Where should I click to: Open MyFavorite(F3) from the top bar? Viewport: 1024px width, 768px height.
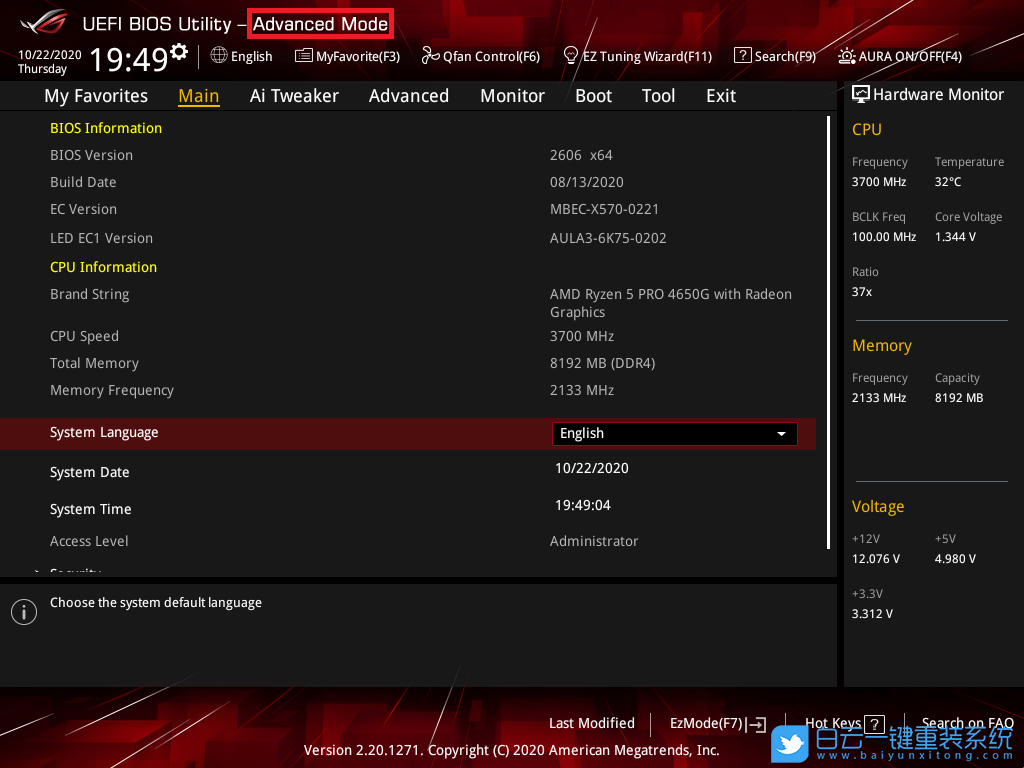coord(347,56)
